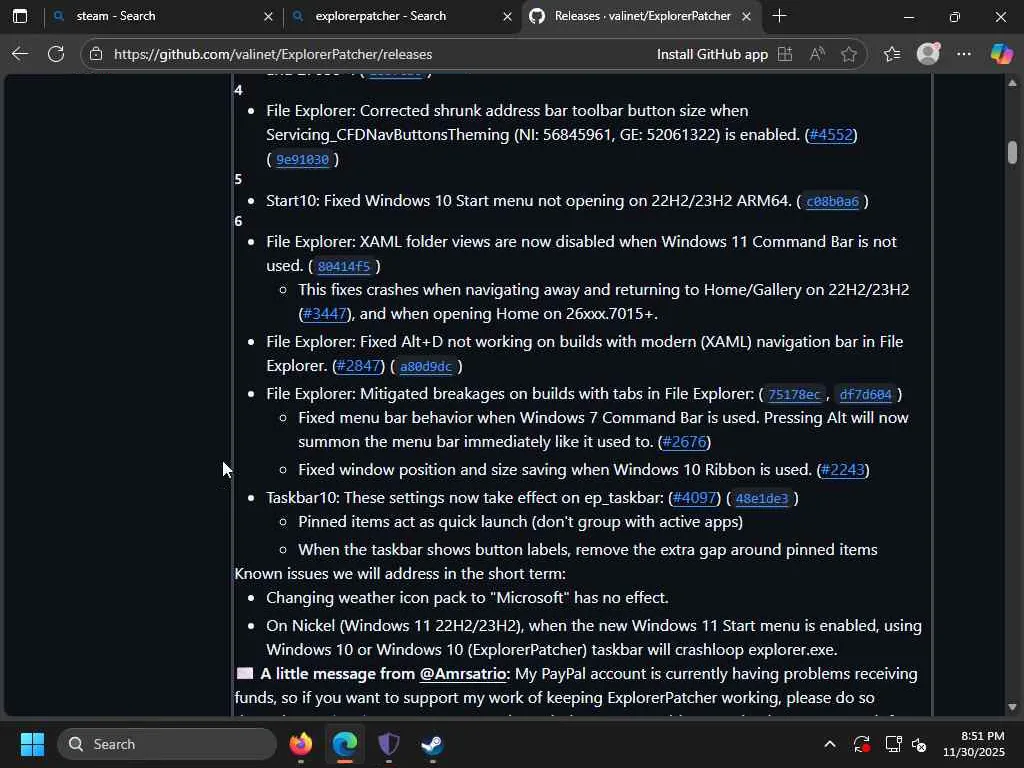Show hidden tray icons chevron
Image resolution: width=1024 pixels, height=768 pixels.
click(830, 744)
